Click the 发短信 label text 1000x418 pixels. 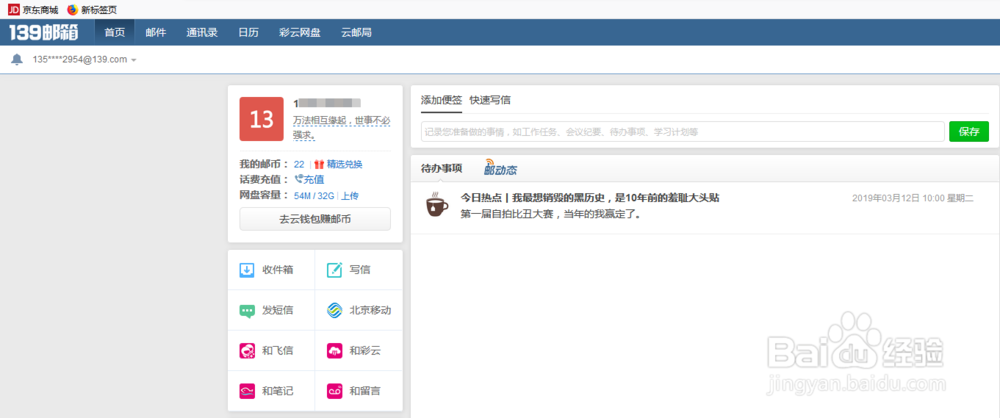click(x=277, y=311)
